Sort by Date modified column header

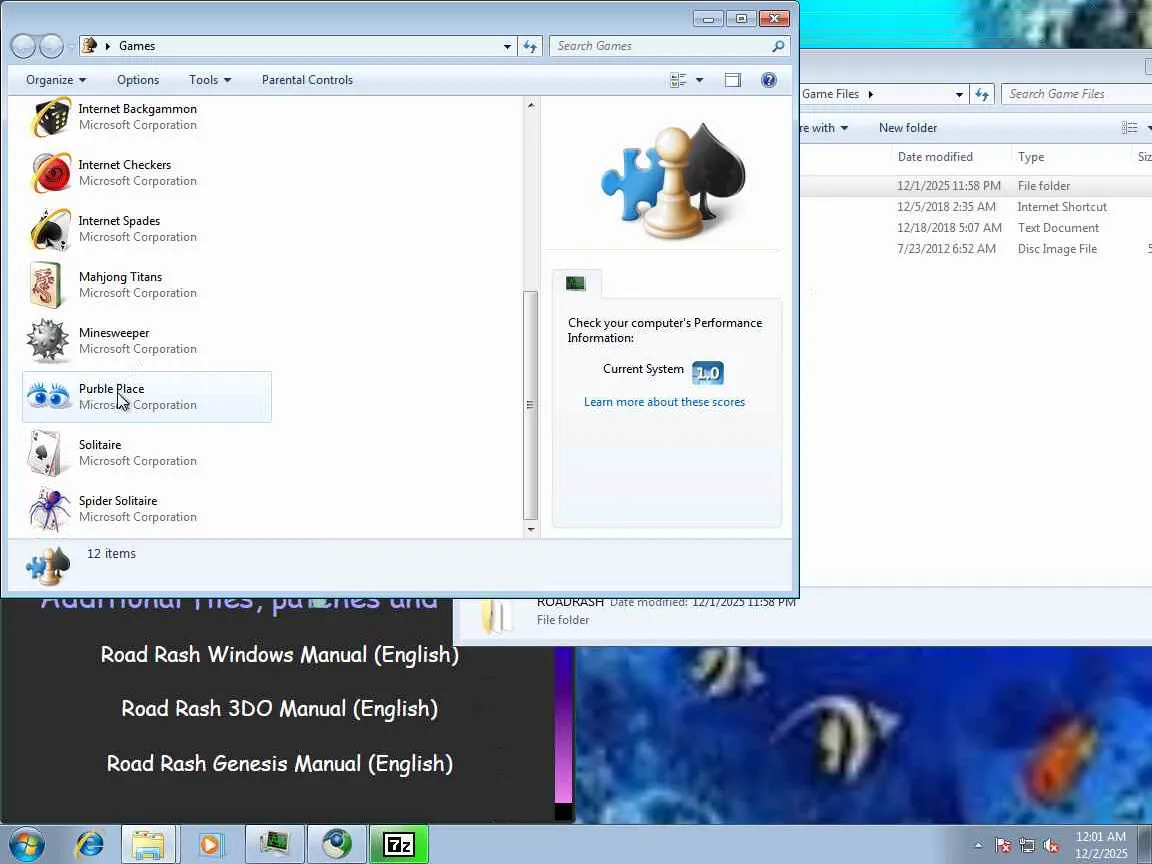tap(935, 156)
